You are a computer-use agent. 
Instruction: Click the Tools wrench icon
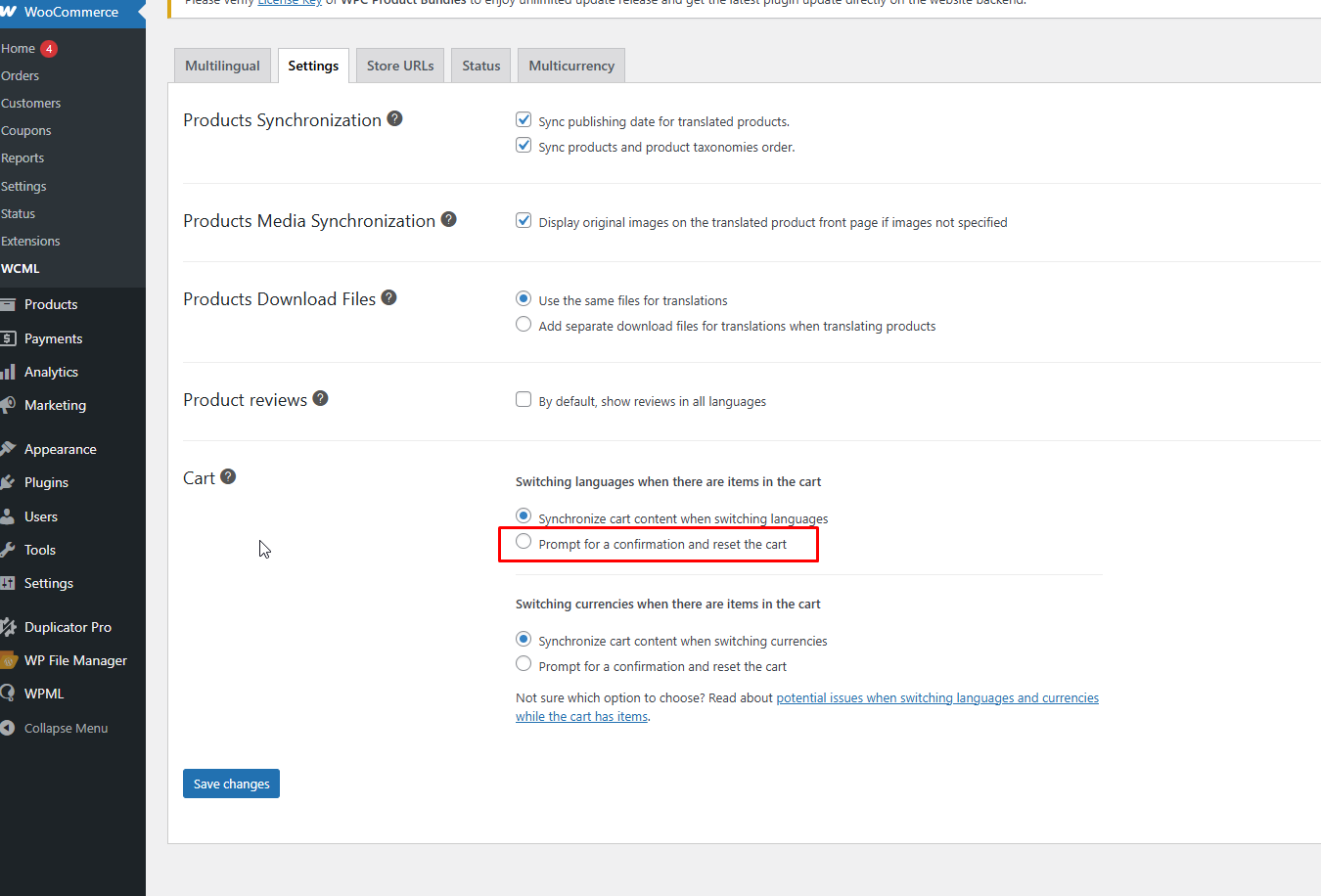[8, 550]
